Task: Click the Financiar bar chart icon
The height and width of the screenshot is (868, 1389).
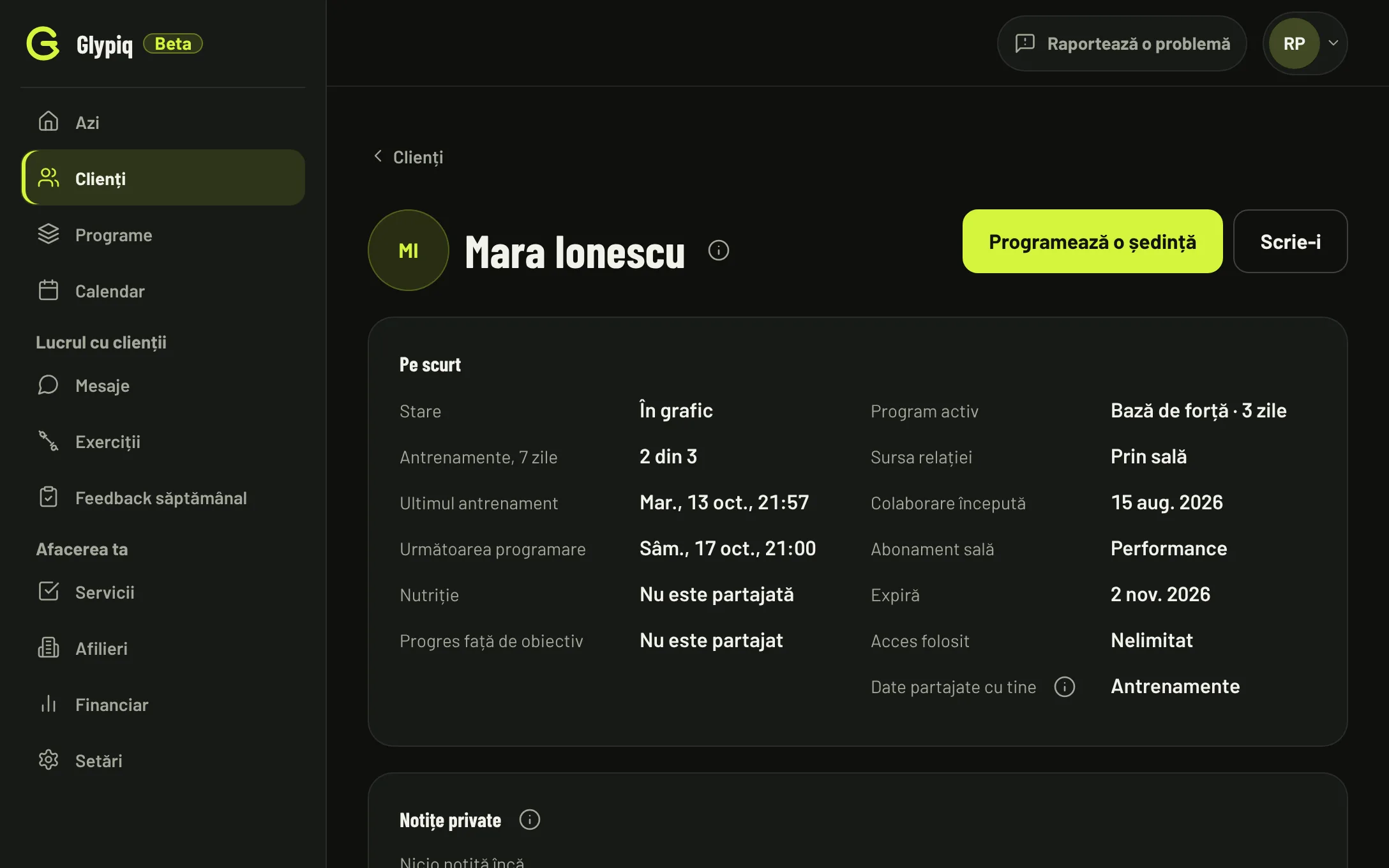Action: (48, 704)
